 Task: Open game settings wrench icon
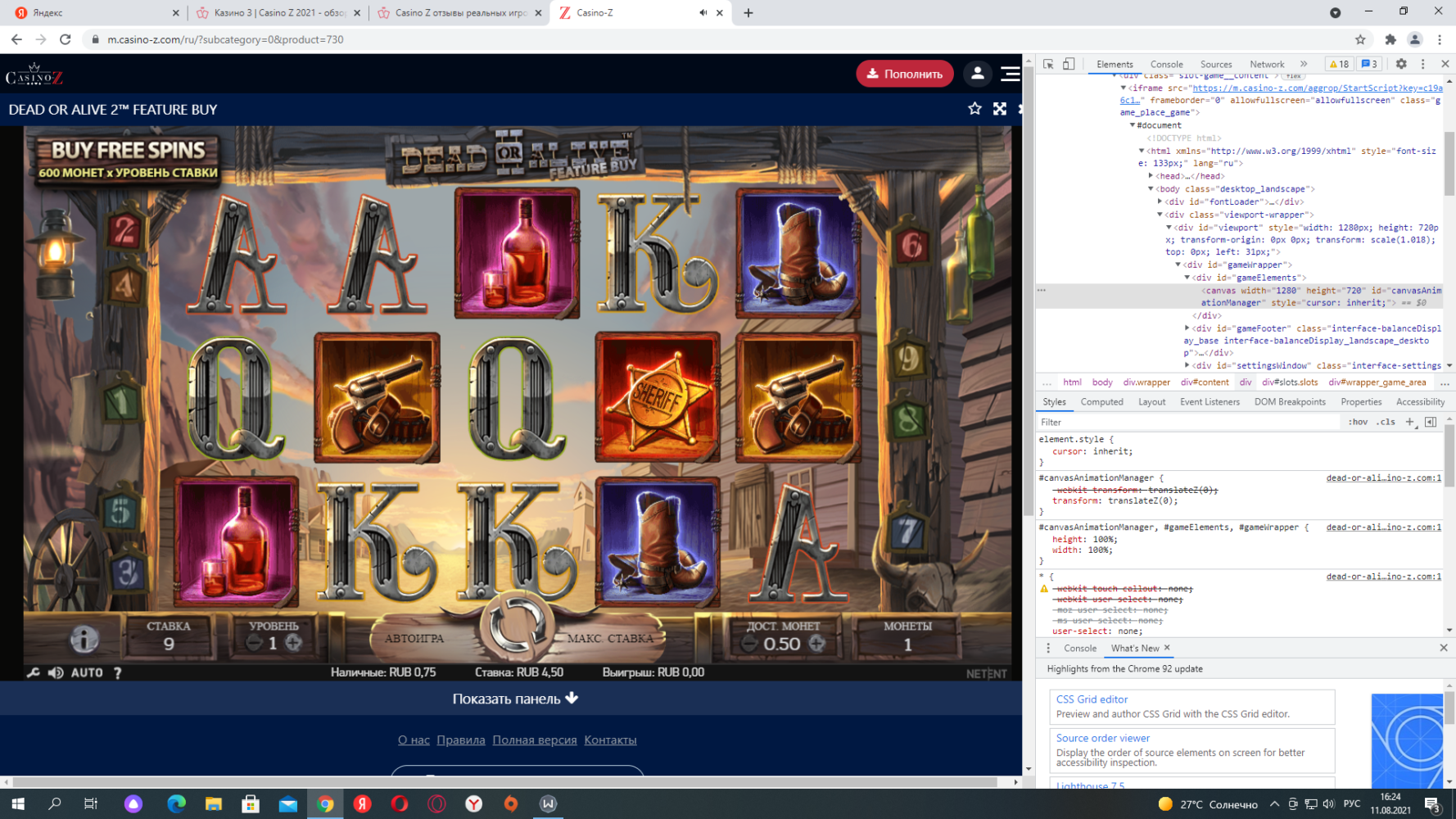[x=33, y=672]
